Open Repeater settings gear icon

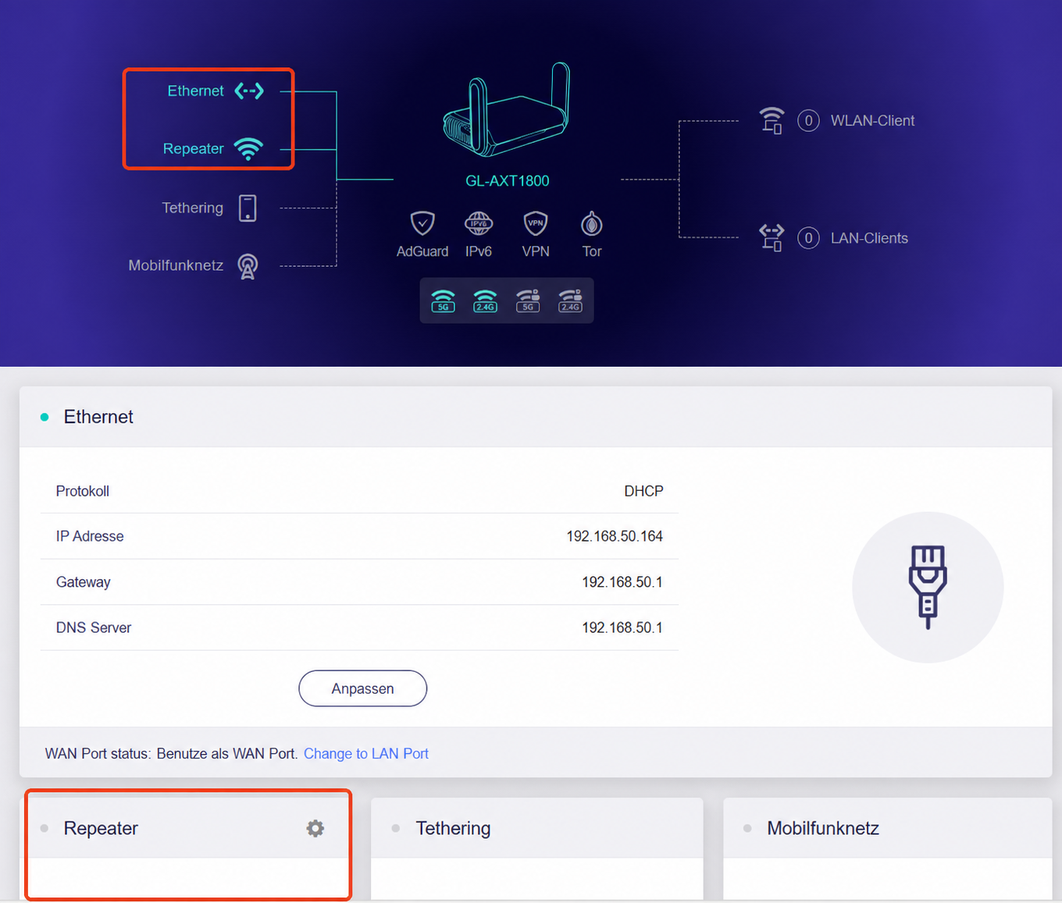coord(315,828)
